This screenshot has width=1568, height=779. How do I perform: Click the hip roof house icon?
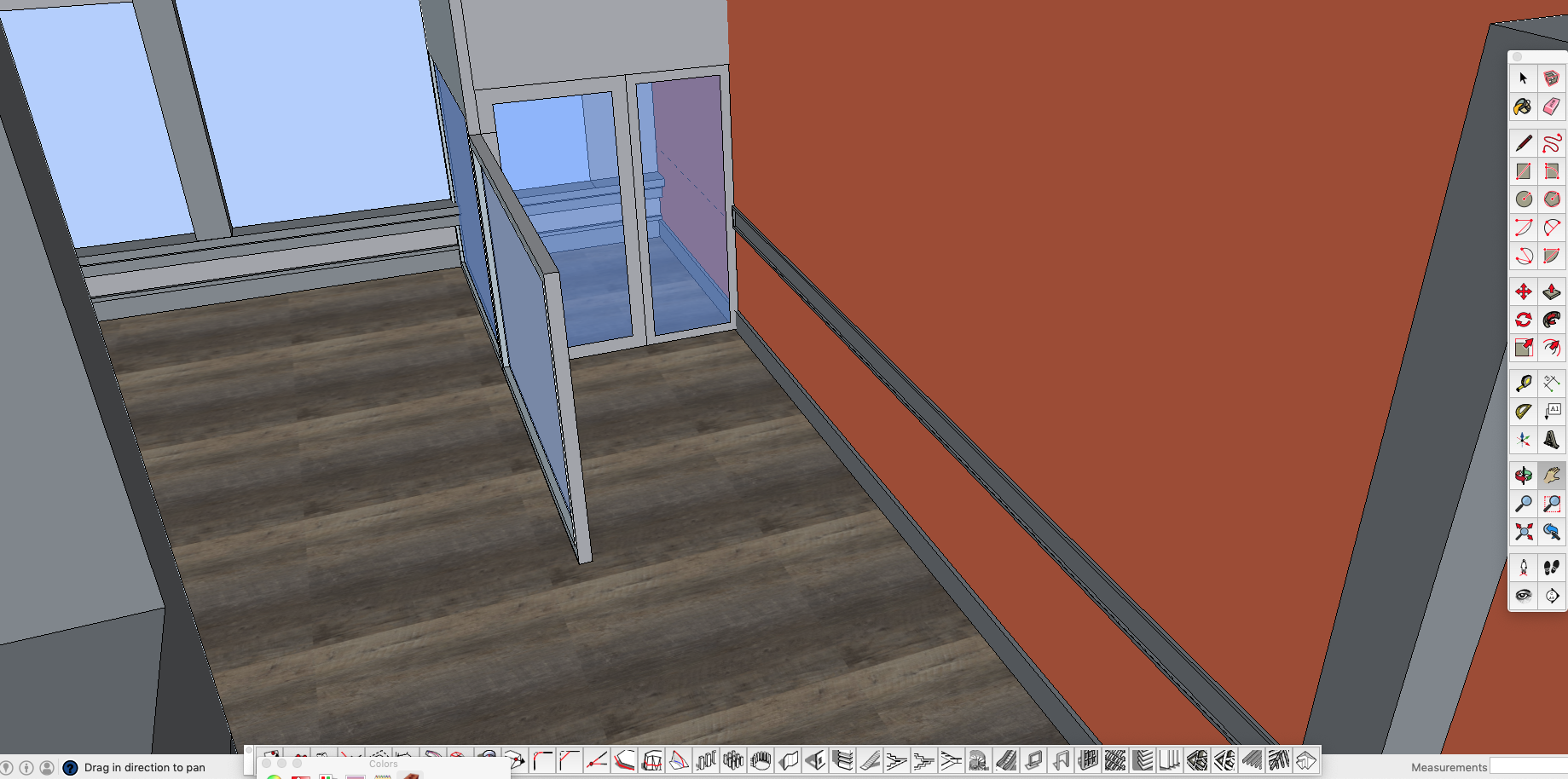(1305, 760)
